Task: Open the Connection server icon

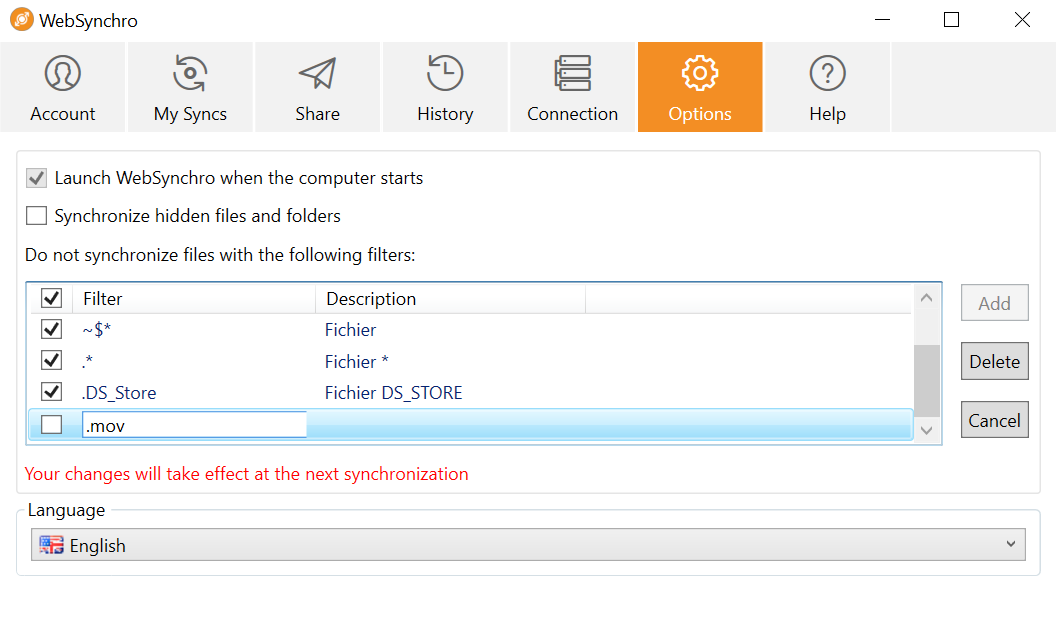Action: (572, 73)
